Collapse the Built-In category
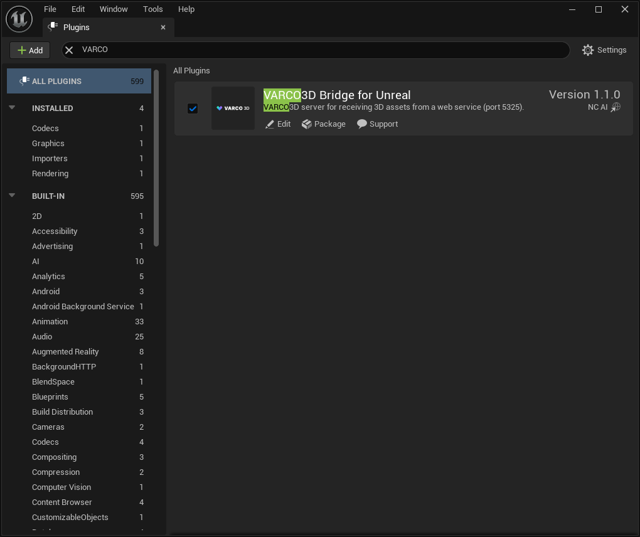640x537 pixels. point(12,195)
